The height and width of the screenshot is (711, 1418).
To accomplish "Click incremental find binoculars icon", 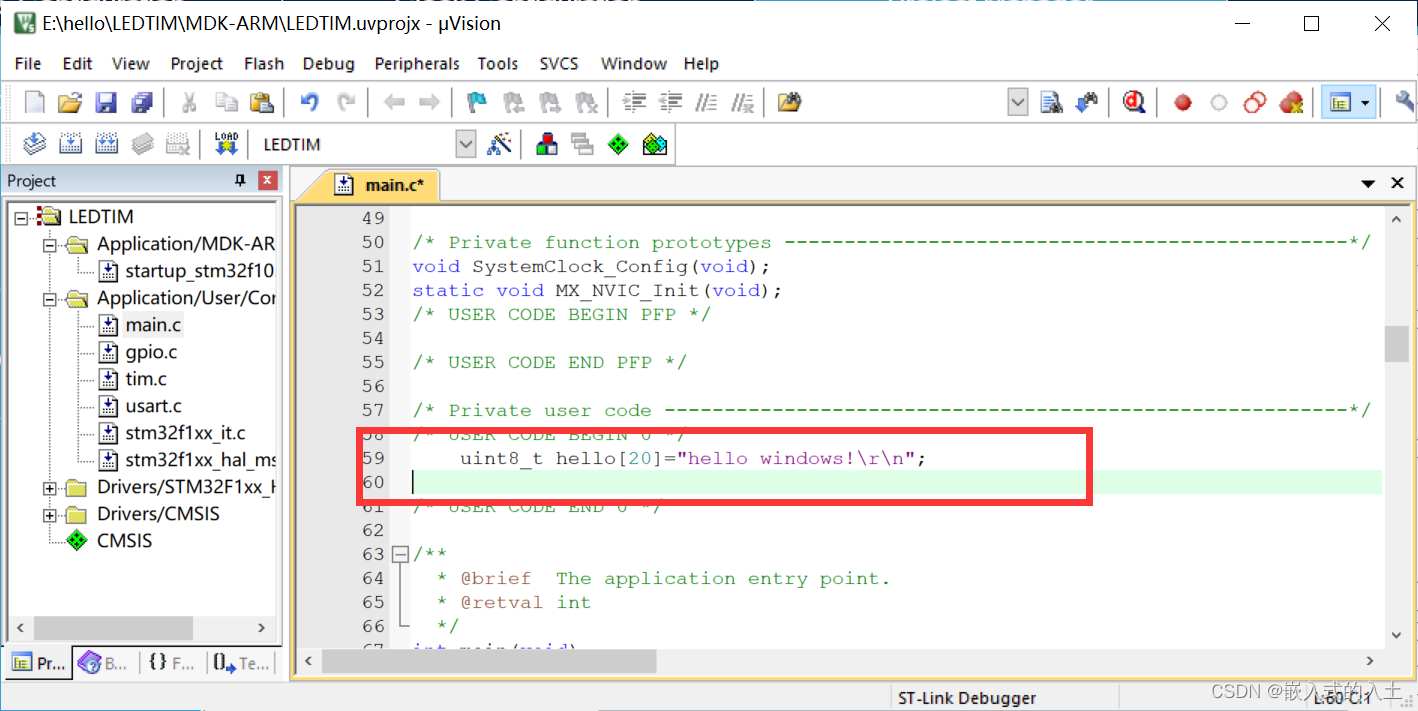I will pyautogui.click(x=1087, y=102).
